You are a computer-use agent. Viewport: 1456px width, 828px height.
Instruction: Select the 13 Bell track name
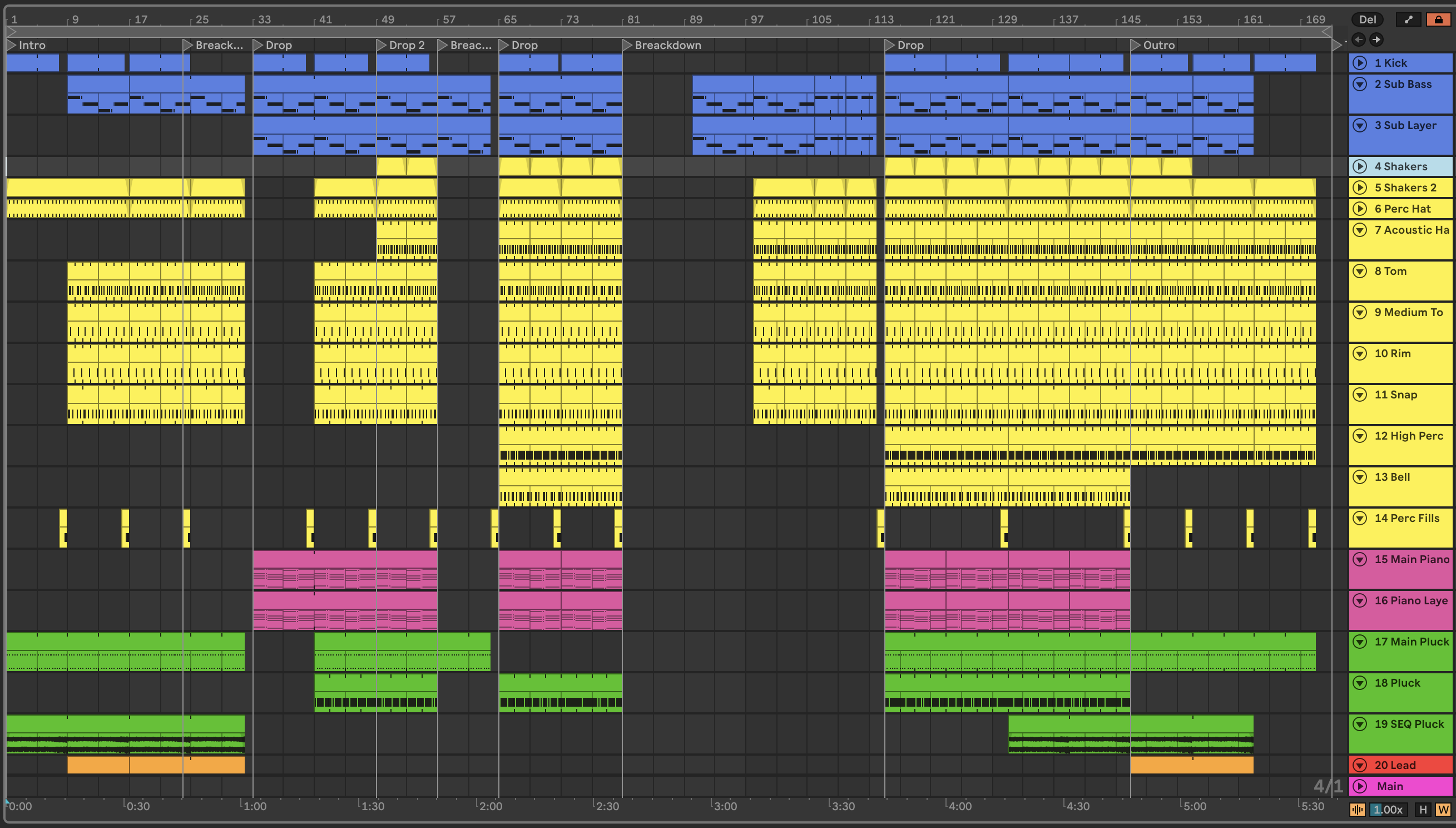click(x=1392, y=477)
